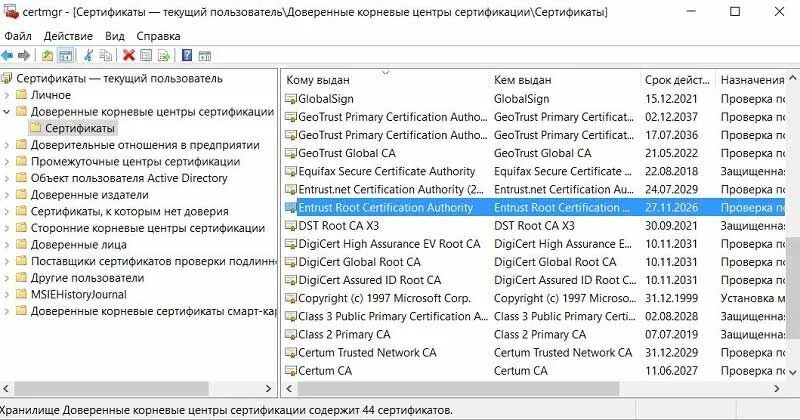Toggle the action pane toolbar icon
800x420 pixels.
(205, 56)
